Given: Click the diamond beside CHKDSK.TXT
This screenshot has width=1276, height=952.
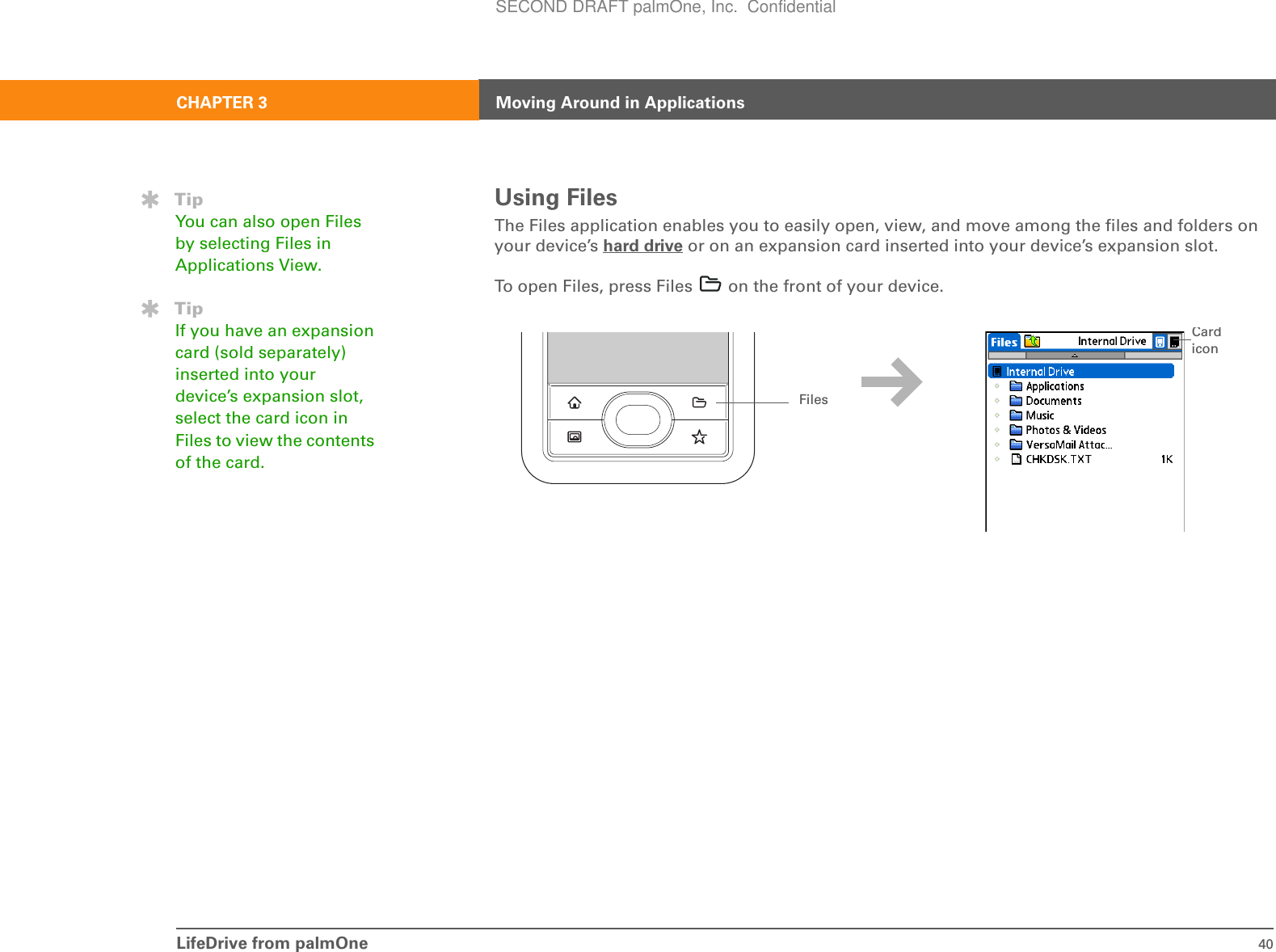Looking at the screenshot, I should [x=997, y=459].
